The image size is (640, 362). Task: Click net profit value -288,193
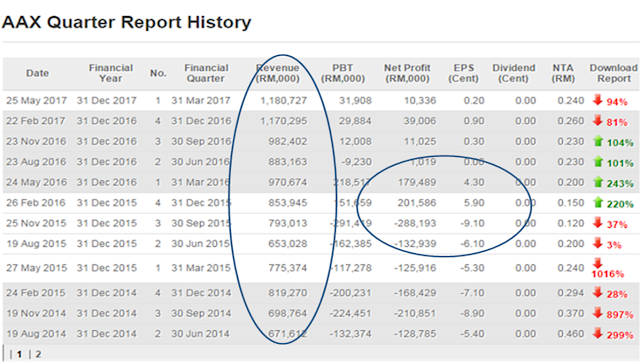(x=415, y=223)
